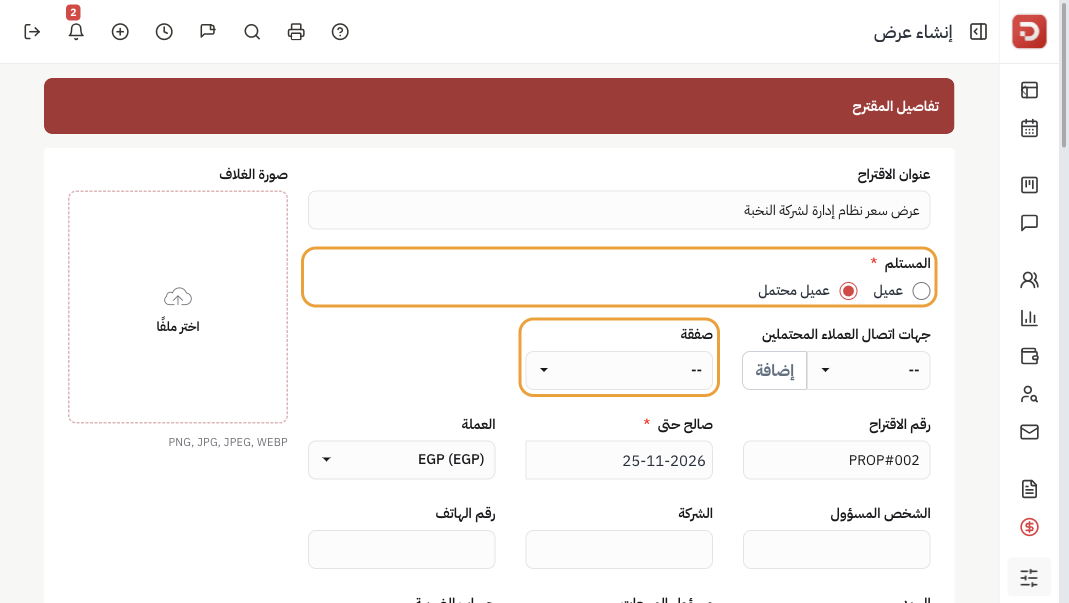Image resolution: width=1069 pixels, height=603 pixels.
Task: Open the العملة EGP dropdown
Action: [402, 460]
